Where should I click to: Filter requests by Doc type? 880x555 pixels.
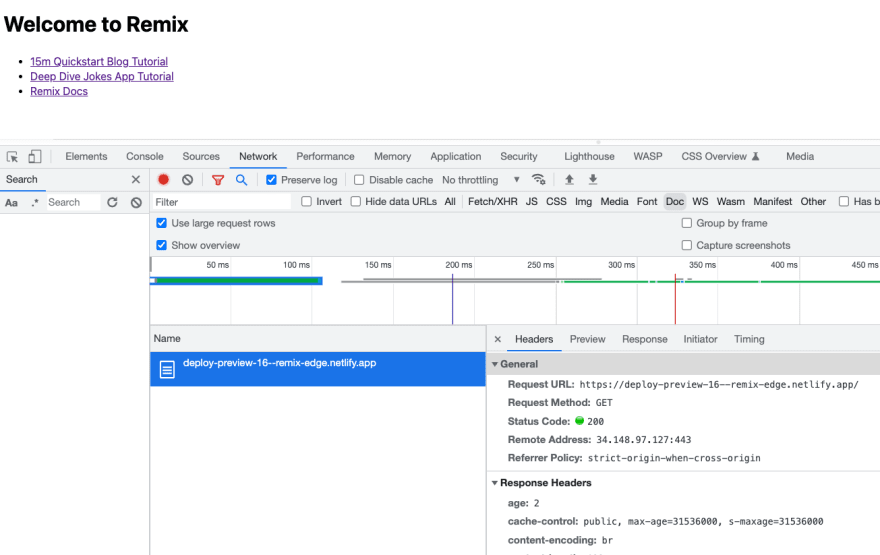(675, 201)
